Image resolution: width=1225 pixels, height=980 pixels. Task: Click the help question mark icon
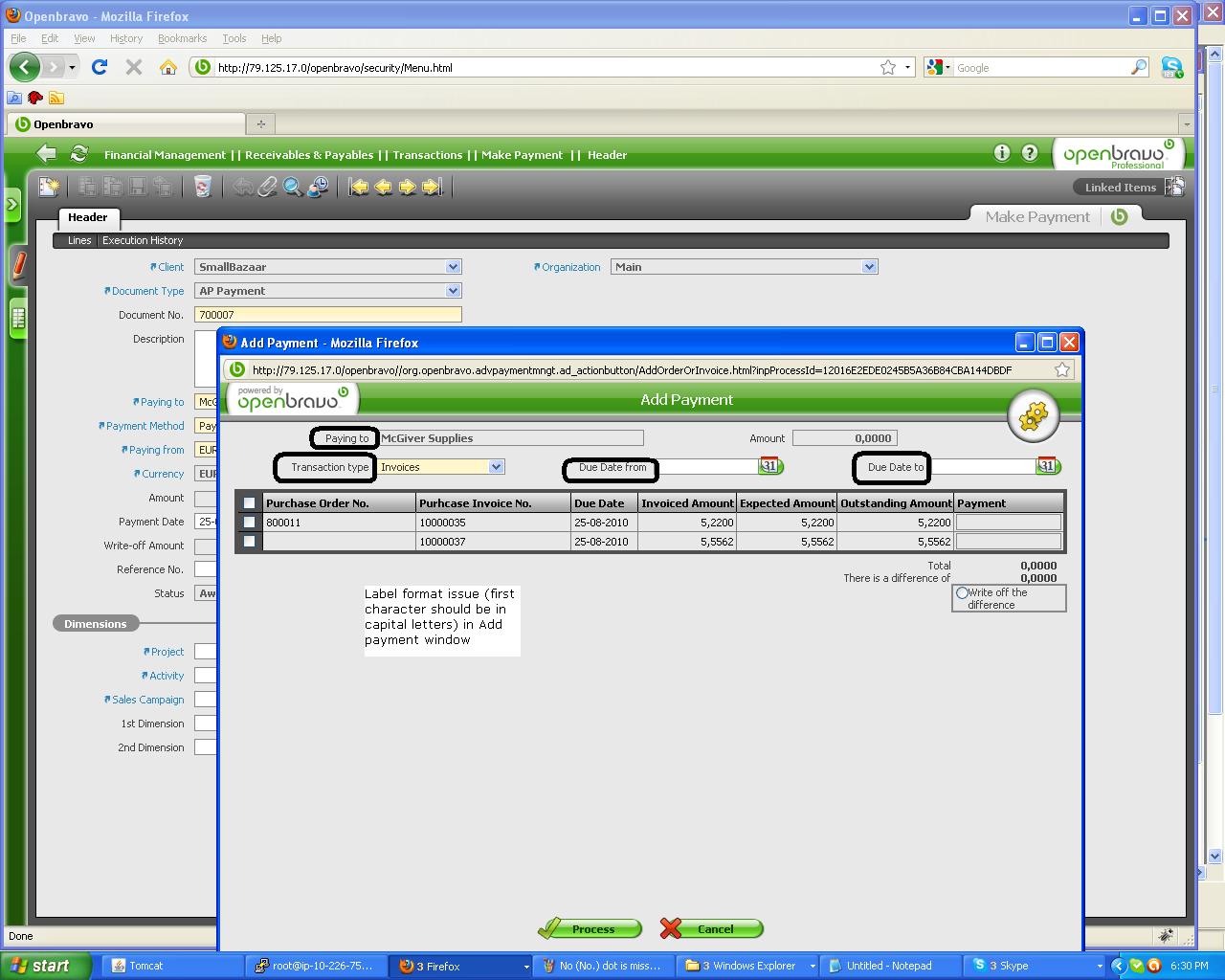[x=1030, y=153]
